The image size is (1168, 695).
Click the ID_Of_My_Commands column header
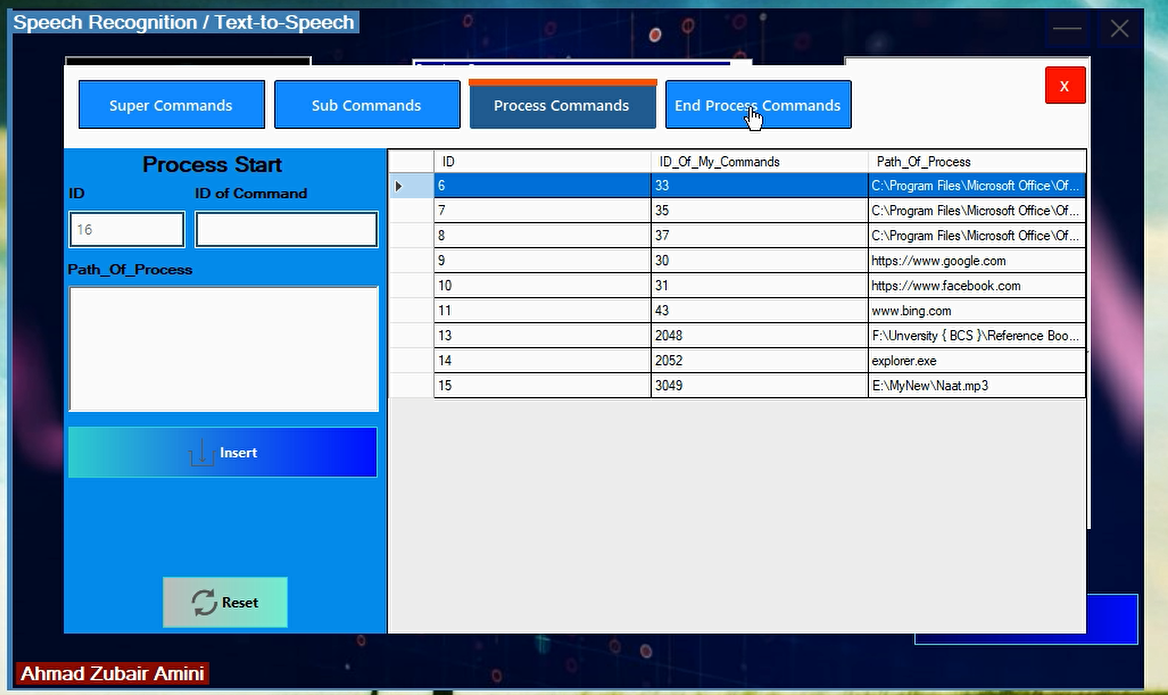tap(758, 161)
